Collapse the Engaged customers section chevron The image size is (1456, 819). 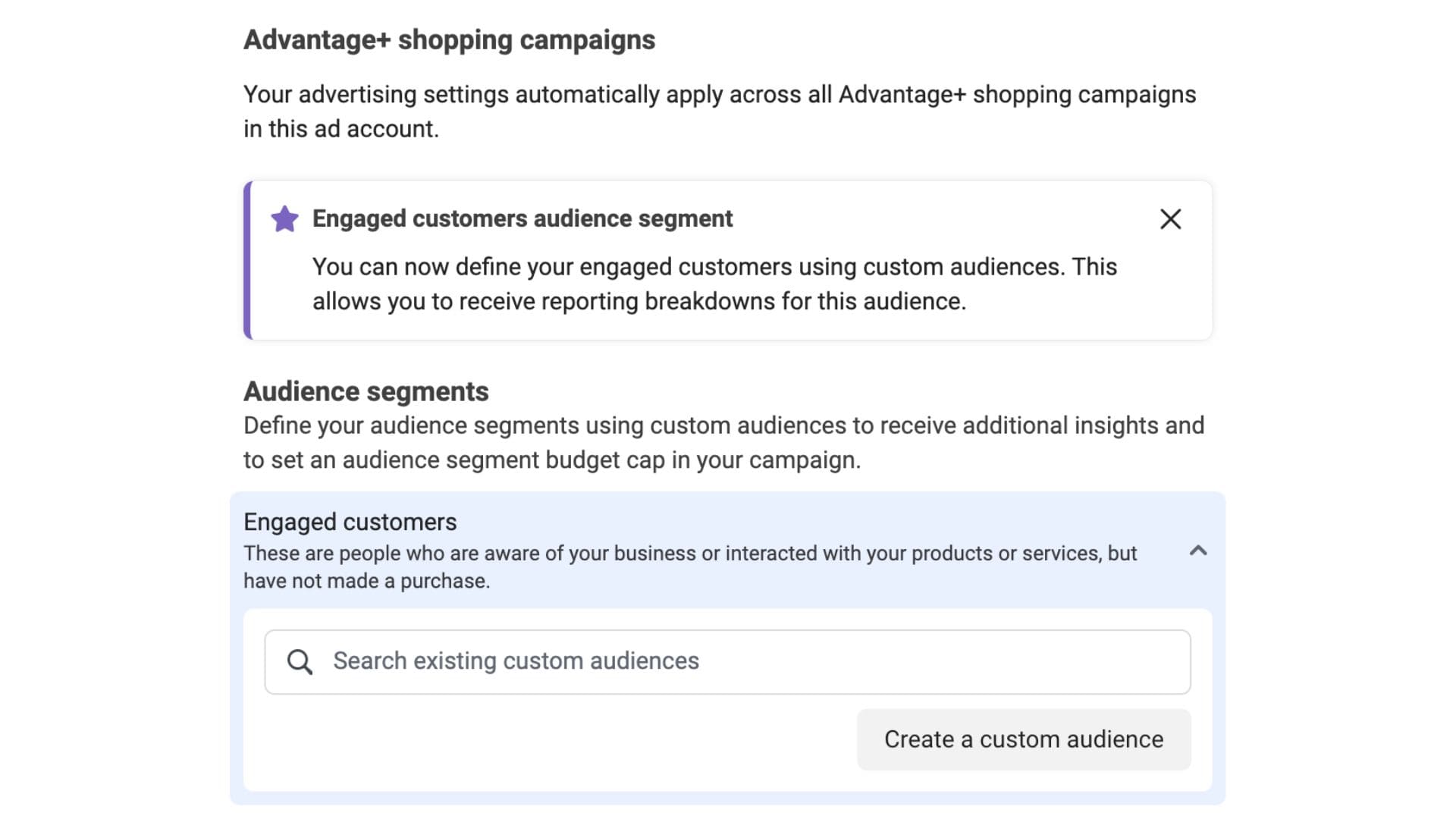[1197, 551]
